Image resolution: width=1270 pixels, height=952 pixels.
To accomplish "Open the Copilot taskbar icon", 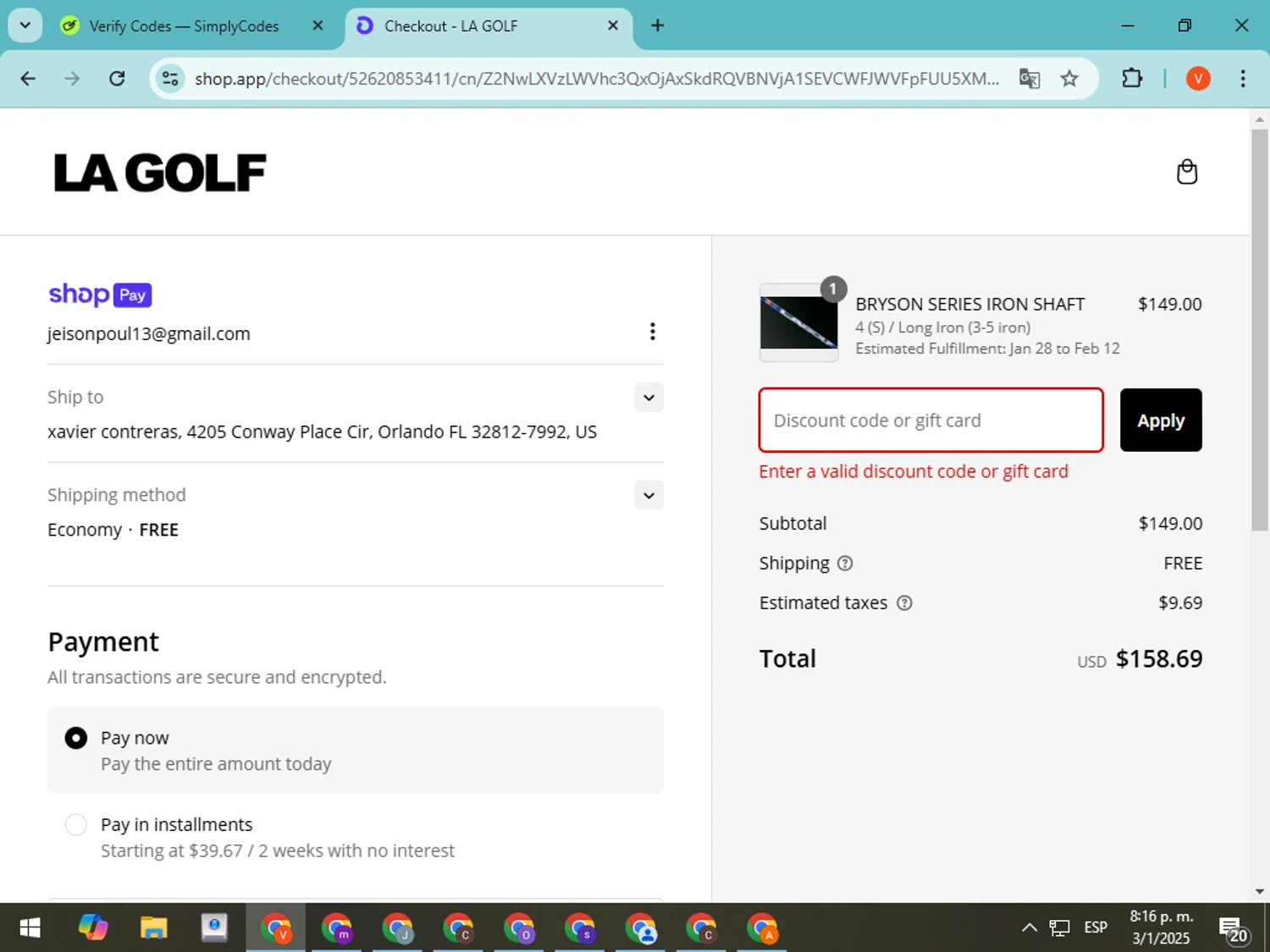I will [93, 928].
